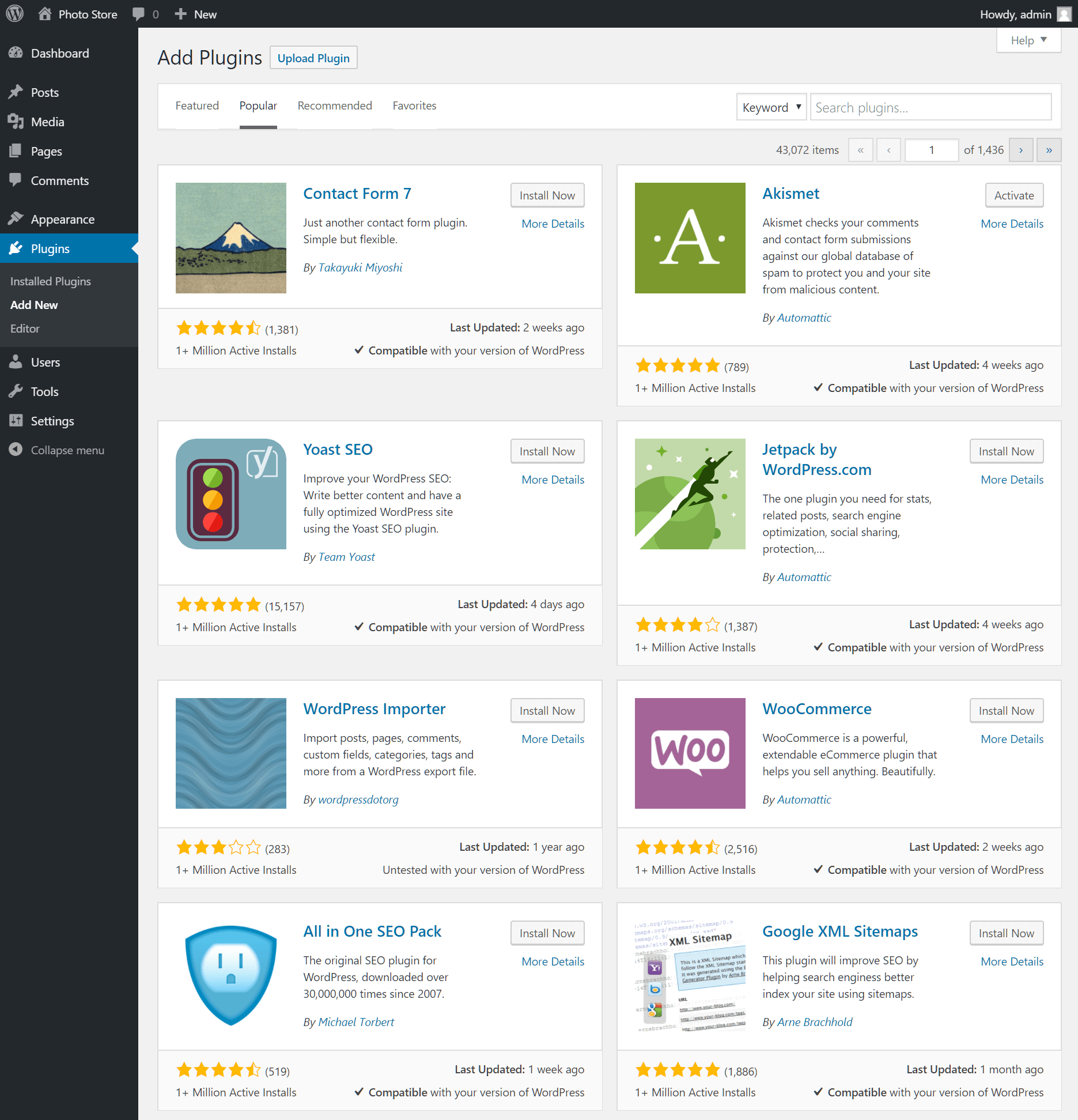View More Details for Jetpack

click(1012, 480)
